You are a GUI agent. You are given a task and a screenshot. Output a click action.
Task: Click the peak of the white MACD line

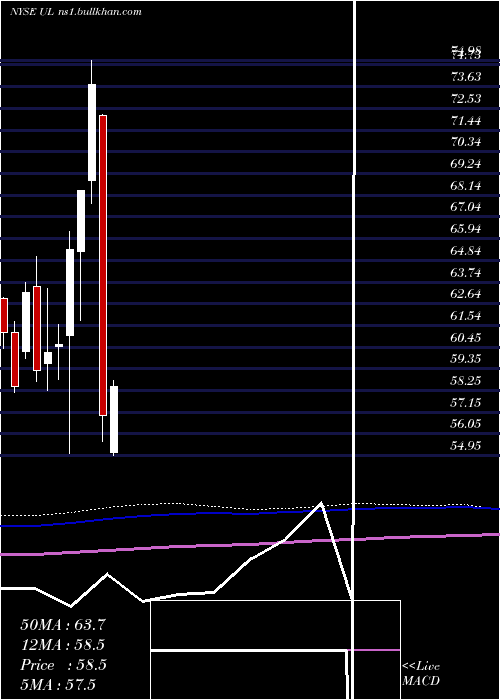click(321, 503)
